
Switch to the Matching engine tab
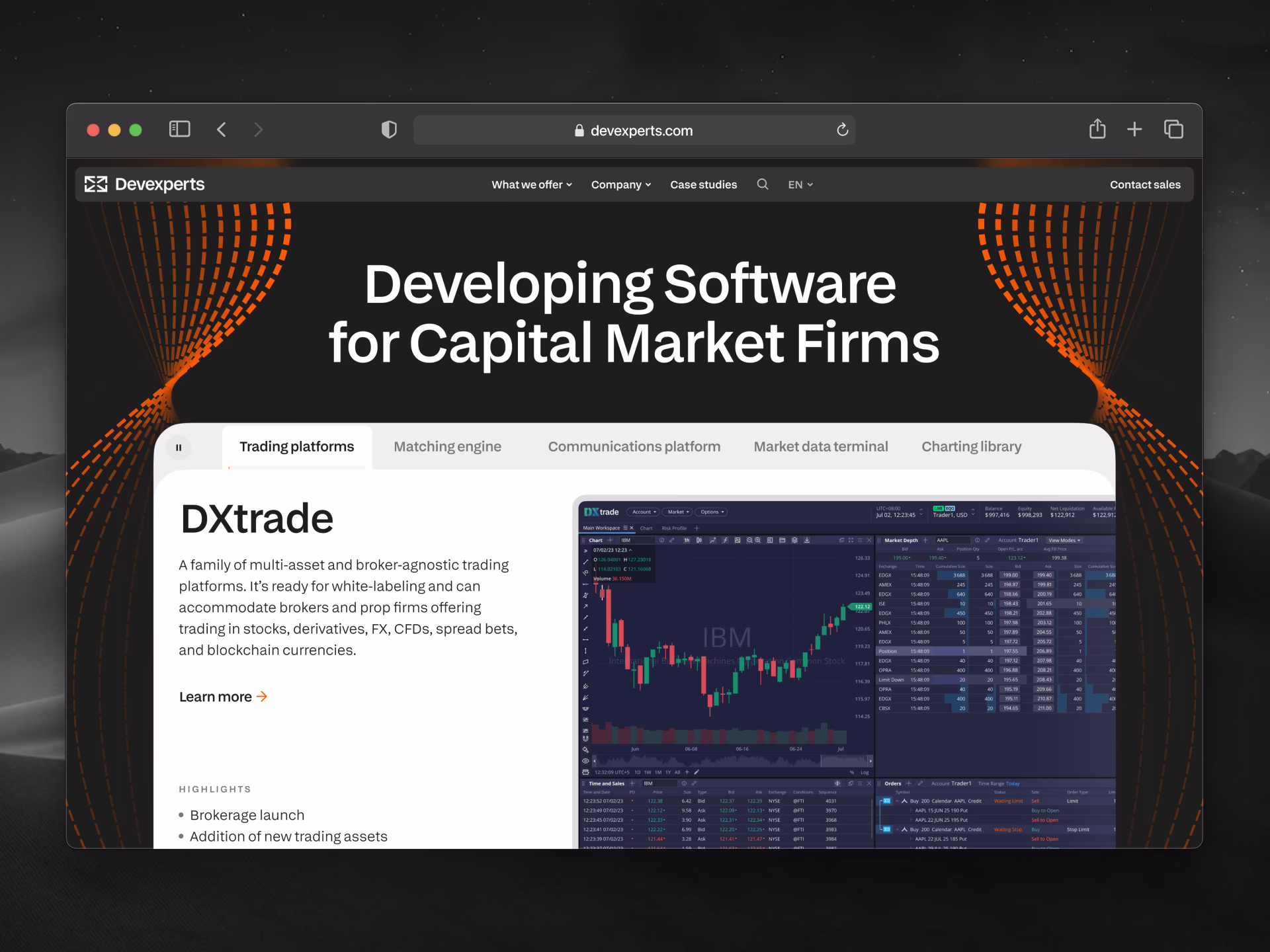pyautogui.click(x=447, y=447)
